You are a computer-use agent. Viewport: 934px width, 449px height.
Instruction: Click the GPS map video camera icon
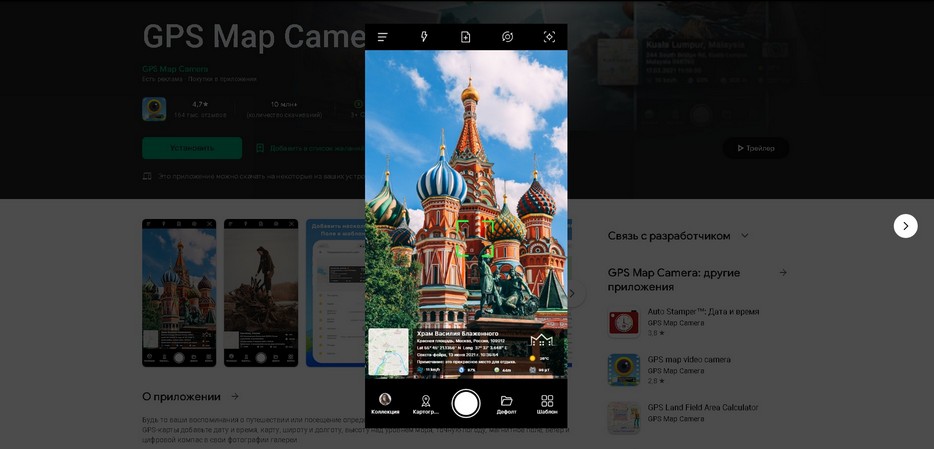(x=624, y=370)
